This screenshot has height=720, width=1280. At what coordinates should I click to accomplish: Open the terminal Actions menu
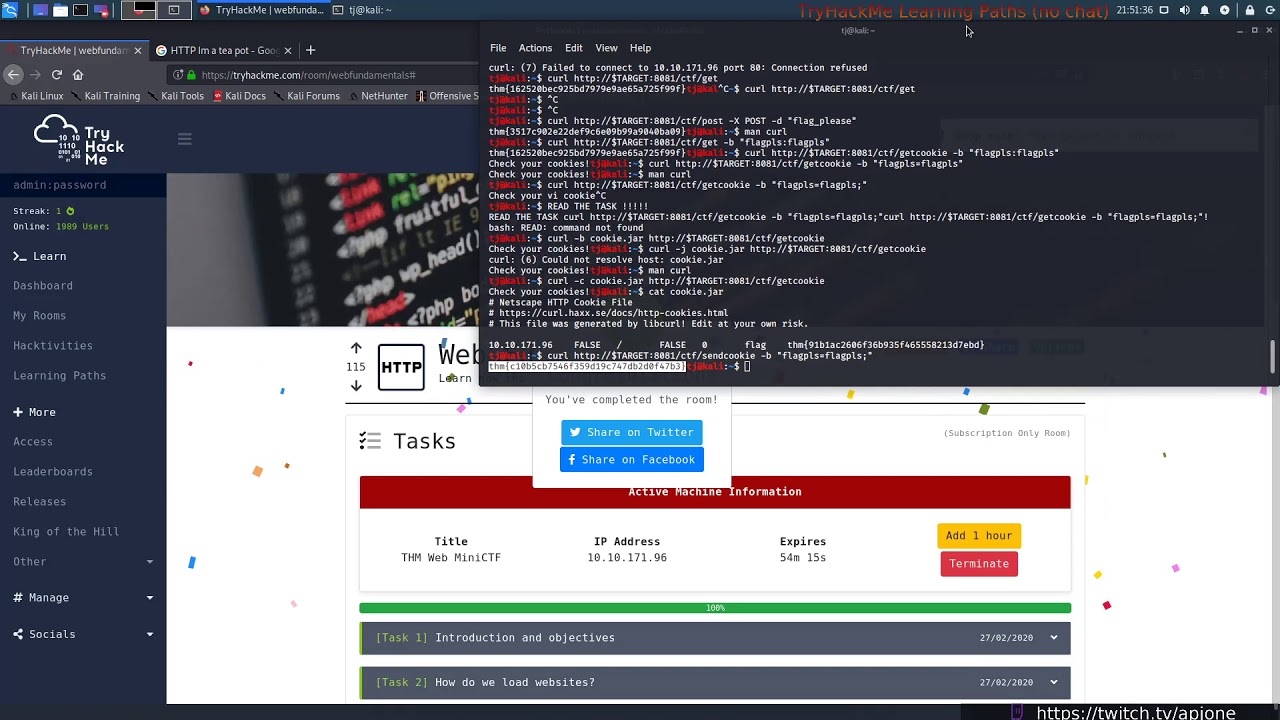[535, 48]
